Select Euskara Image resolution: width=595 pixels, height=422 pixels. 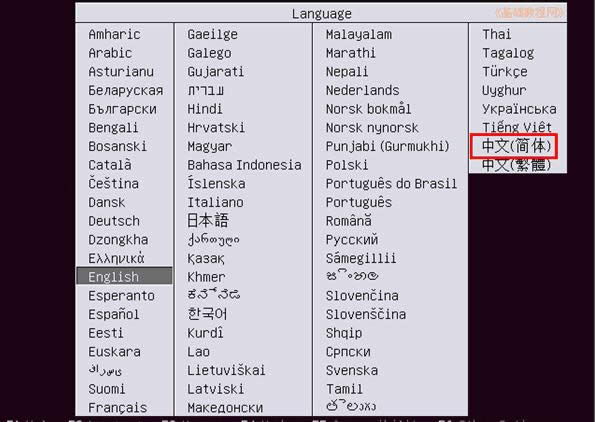pos(114,352)
